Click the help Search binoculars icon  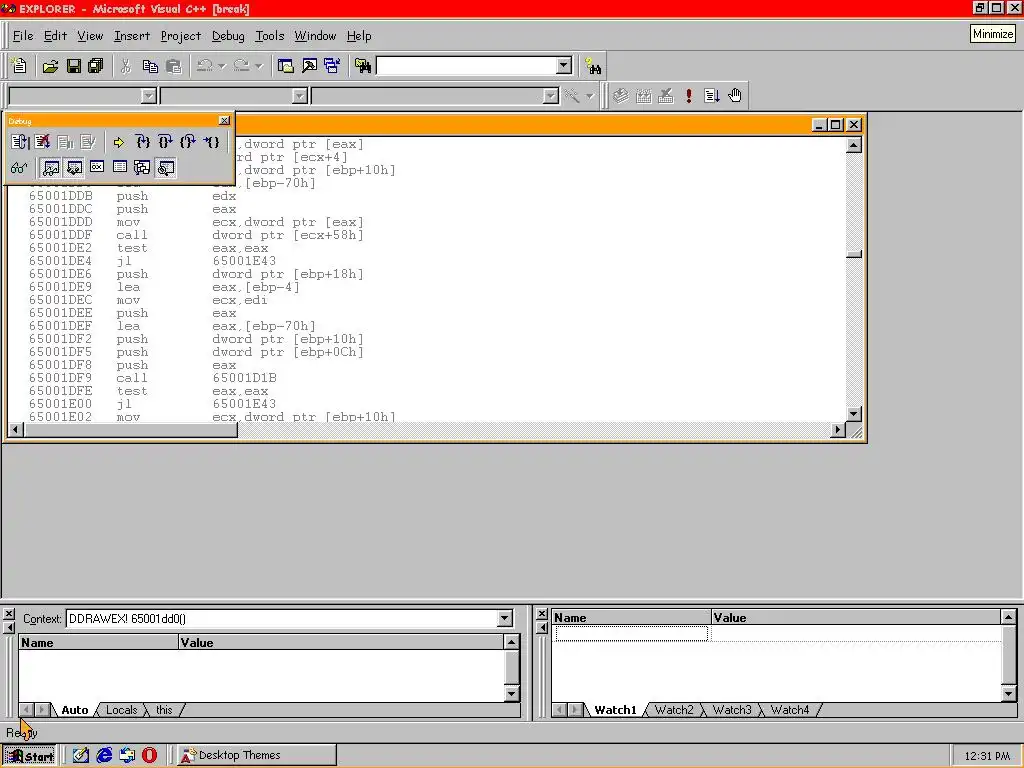(593, 66)
